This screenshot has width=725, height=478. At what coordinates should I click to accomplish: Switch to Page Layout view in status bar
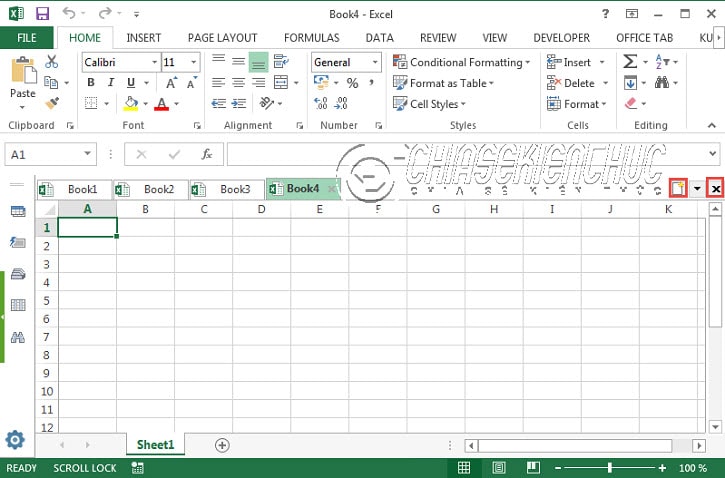[498, 468]
